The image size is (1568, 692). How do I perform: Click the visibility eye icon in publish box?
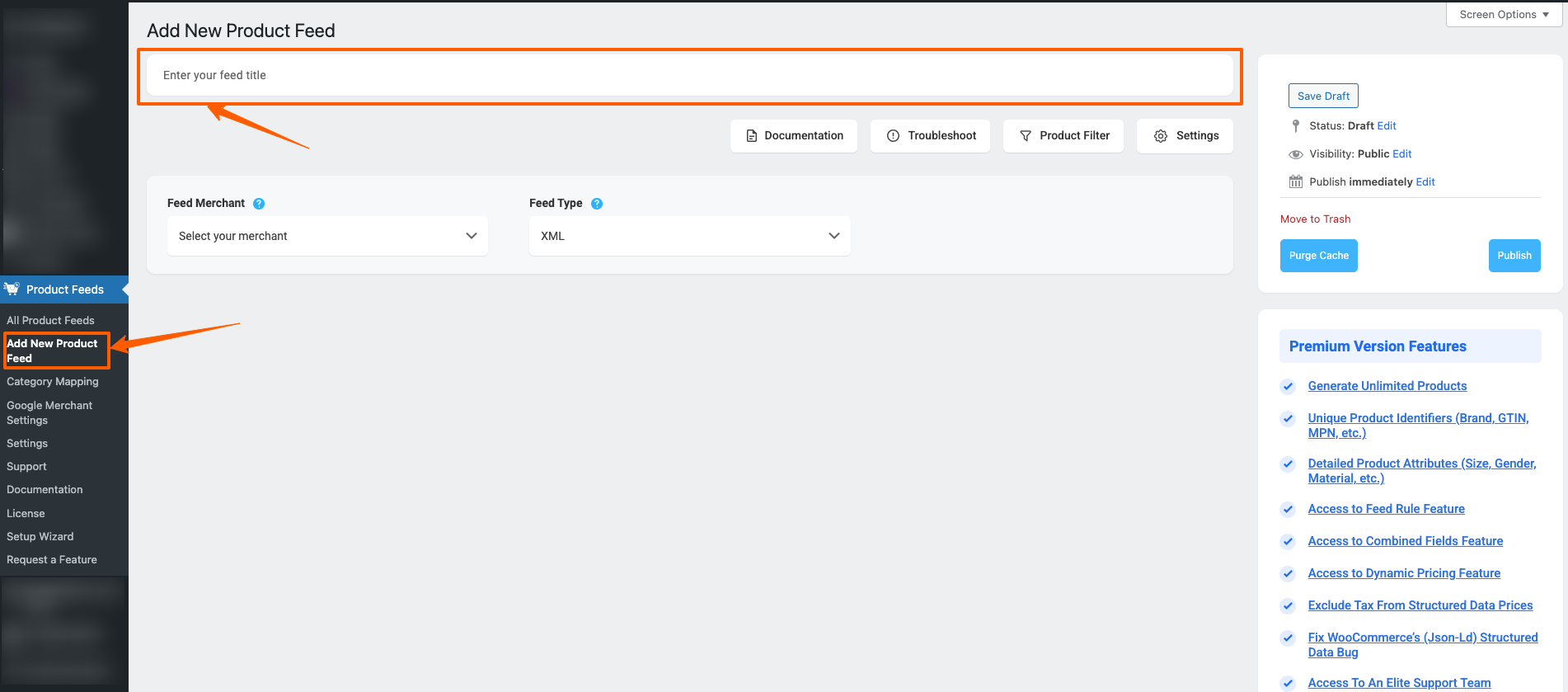[1296, 154]
